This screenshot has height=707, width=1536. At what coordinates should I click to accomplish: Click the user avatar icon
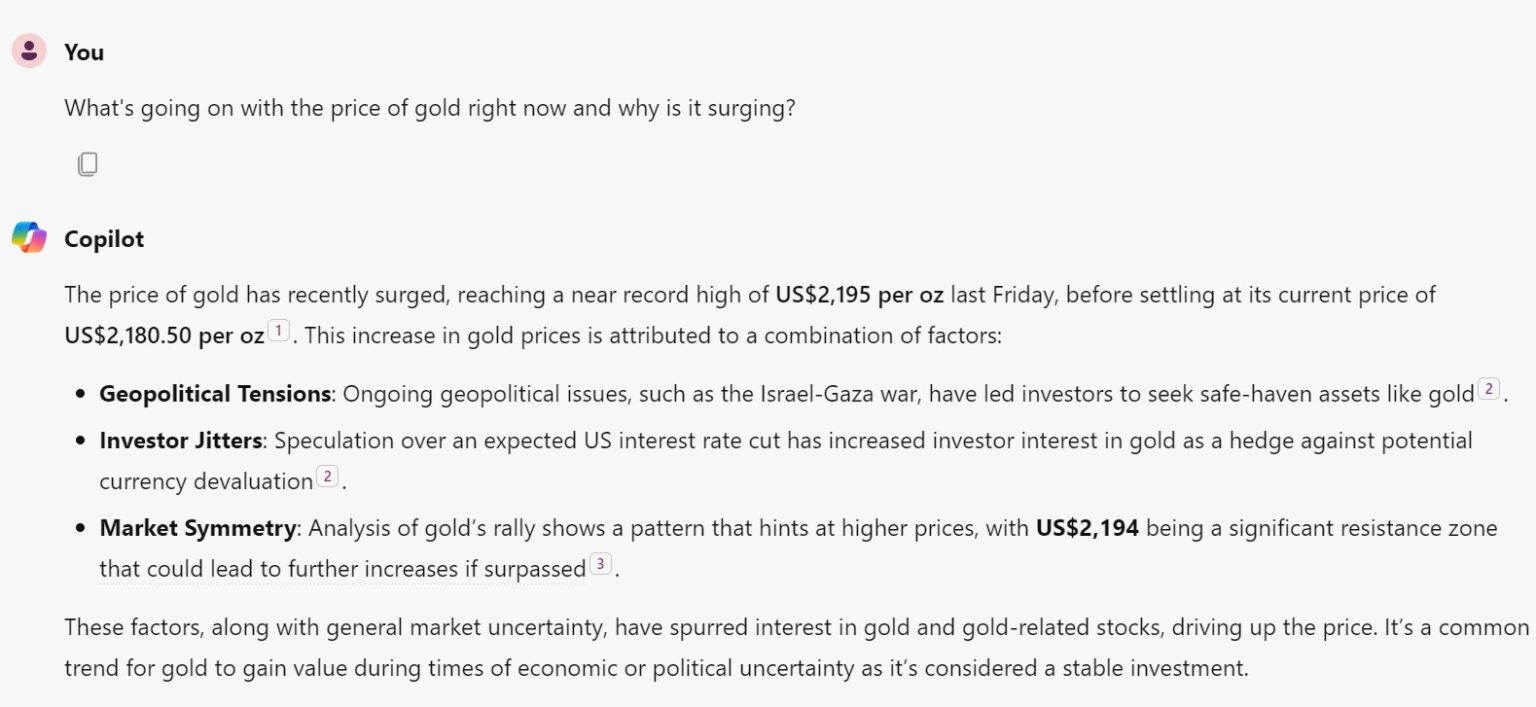[x=29, y=51]
